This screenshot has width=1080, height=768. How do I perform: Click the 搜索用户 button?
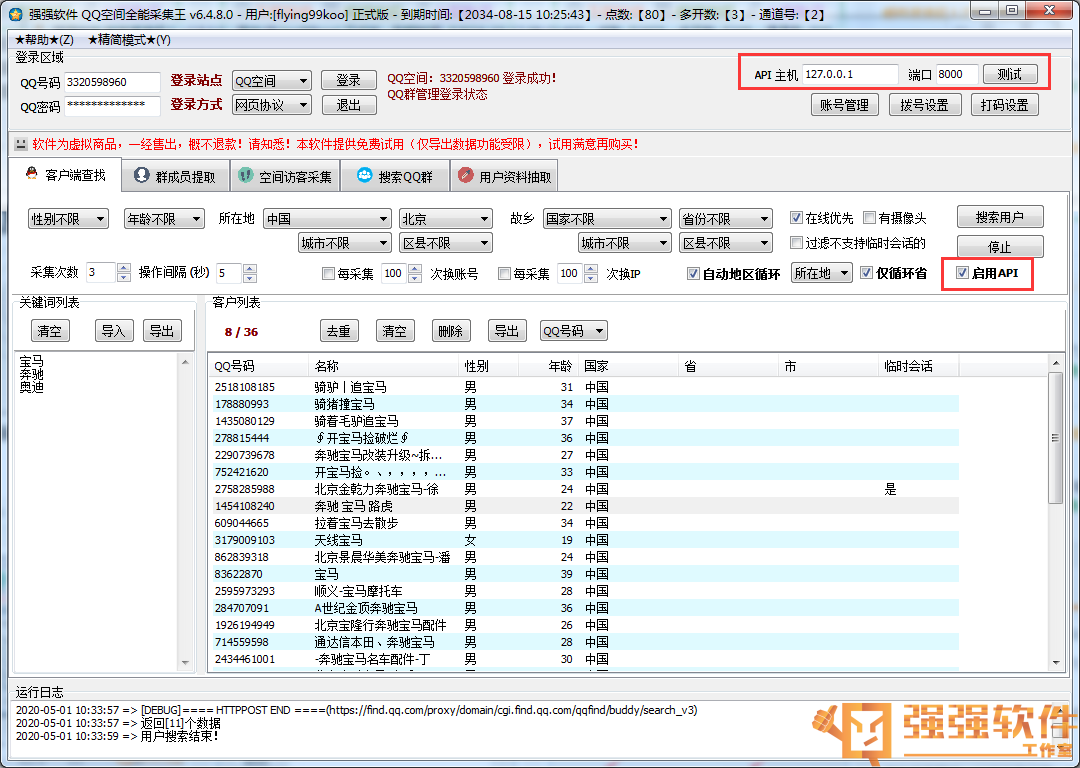tap(1000, 218)
